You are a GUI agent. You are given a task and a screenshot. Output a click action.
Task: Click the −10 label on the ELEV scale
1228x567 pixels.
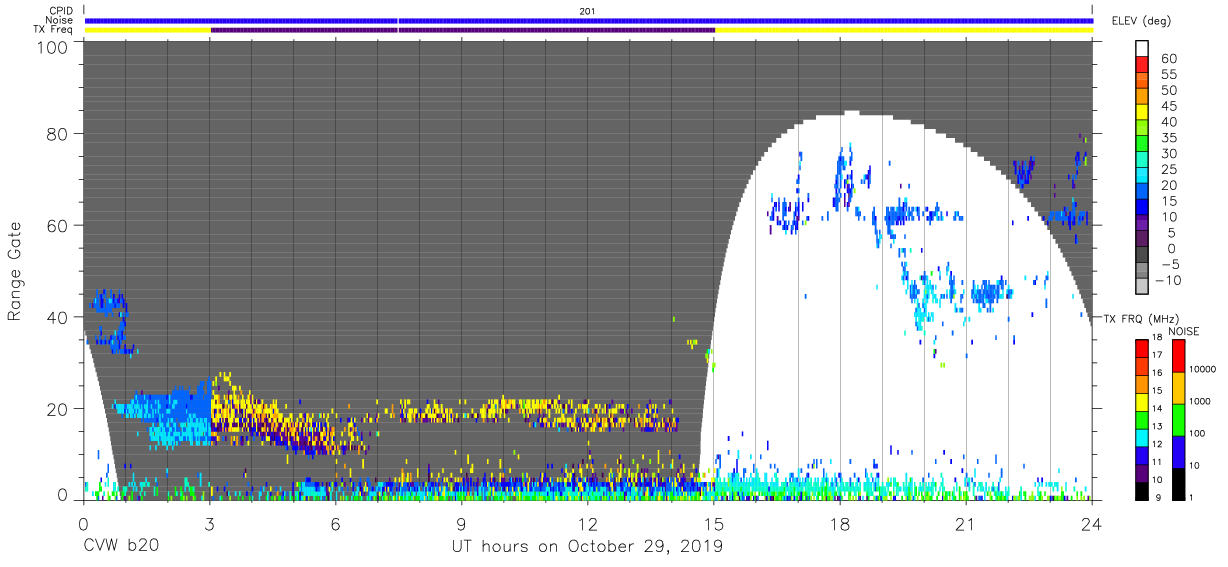(1168, 280)
